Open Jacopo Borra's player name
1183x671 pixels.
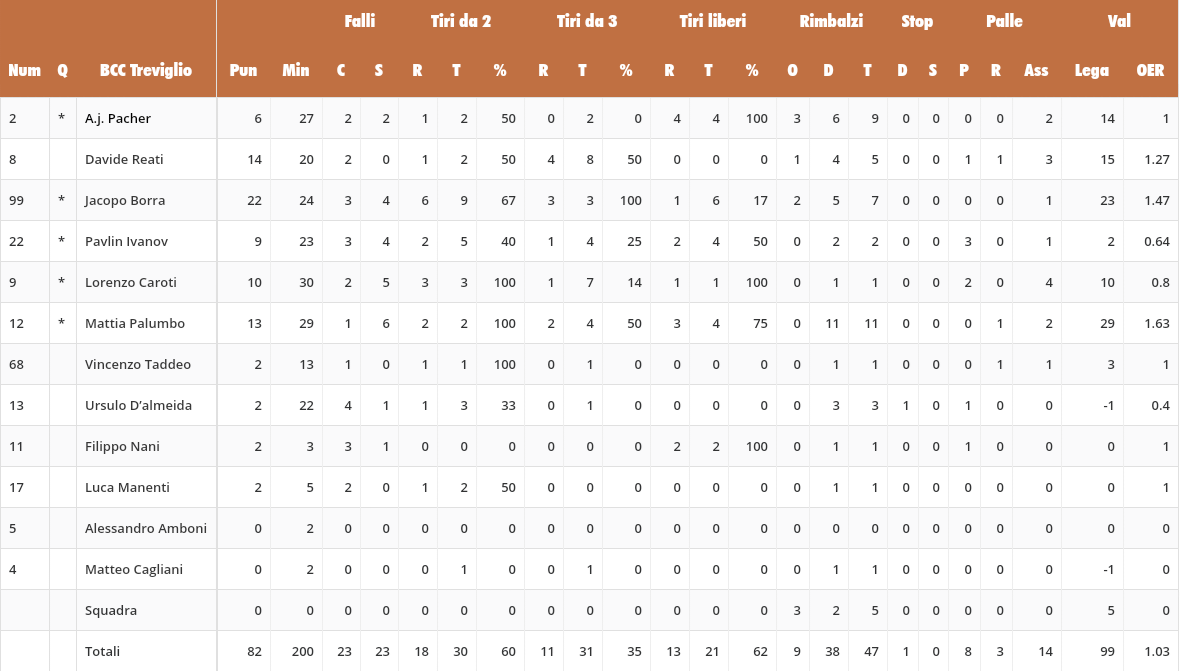pyautogui.click(x=125, y=200)
